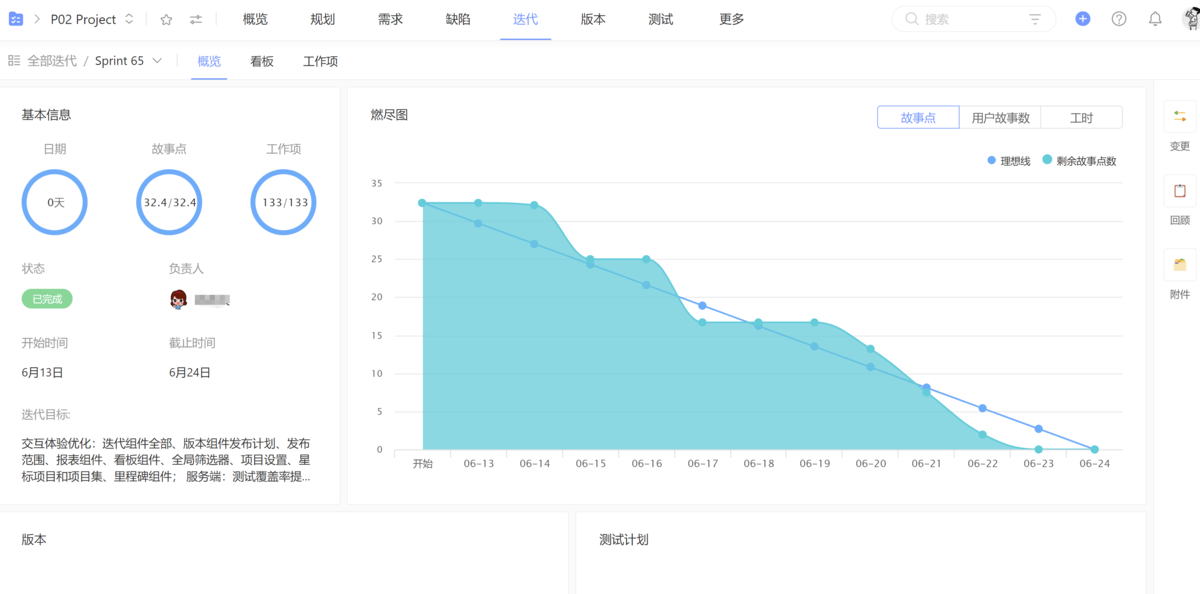Click the search filter icon
1200x594 pixels.
tap(1035, 19)
